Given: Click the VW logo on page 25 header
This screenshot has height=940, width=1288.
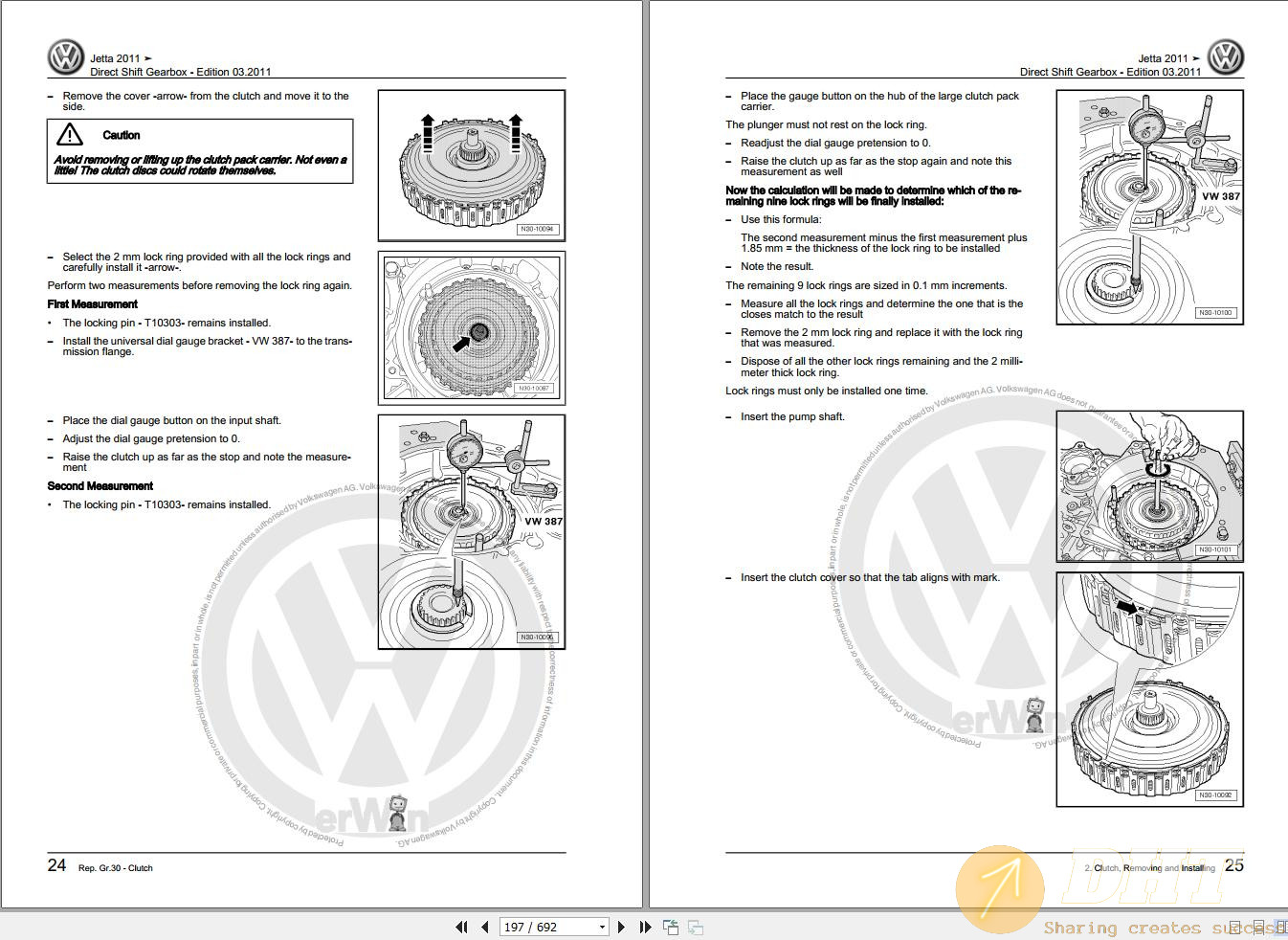Looking at the screenshot, I should click(1225, 57).
